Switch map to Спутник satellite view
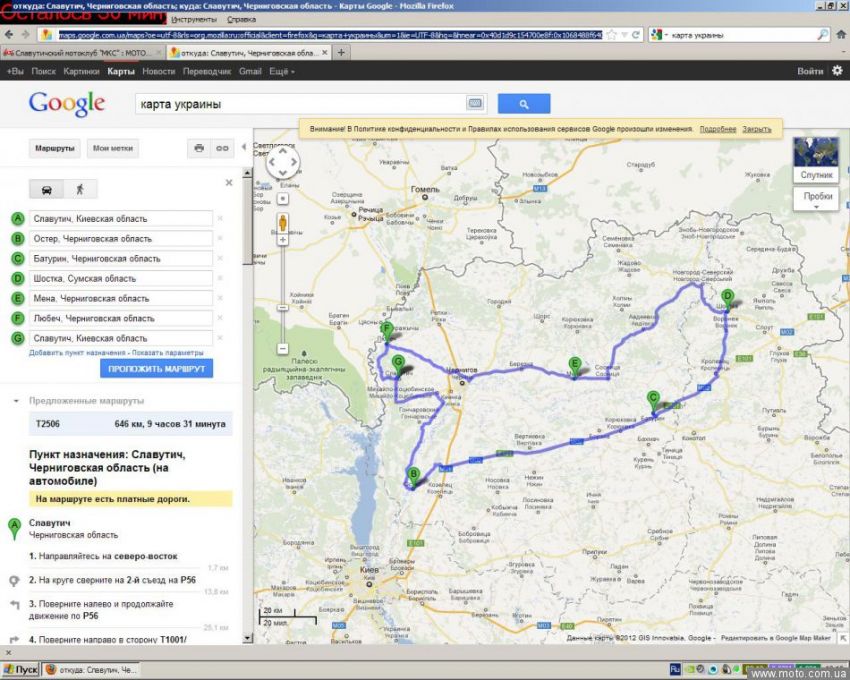Screen dimensions: 850x680 point(816,160)
